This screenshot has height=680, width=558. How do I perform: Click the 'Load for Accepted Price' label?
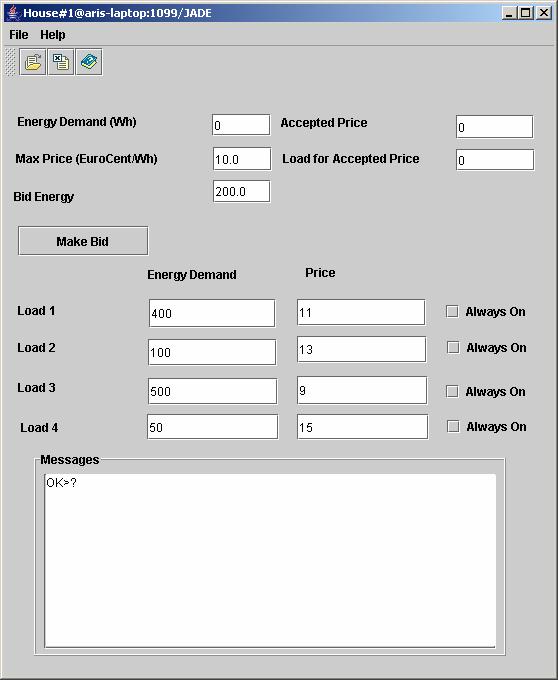350,159
